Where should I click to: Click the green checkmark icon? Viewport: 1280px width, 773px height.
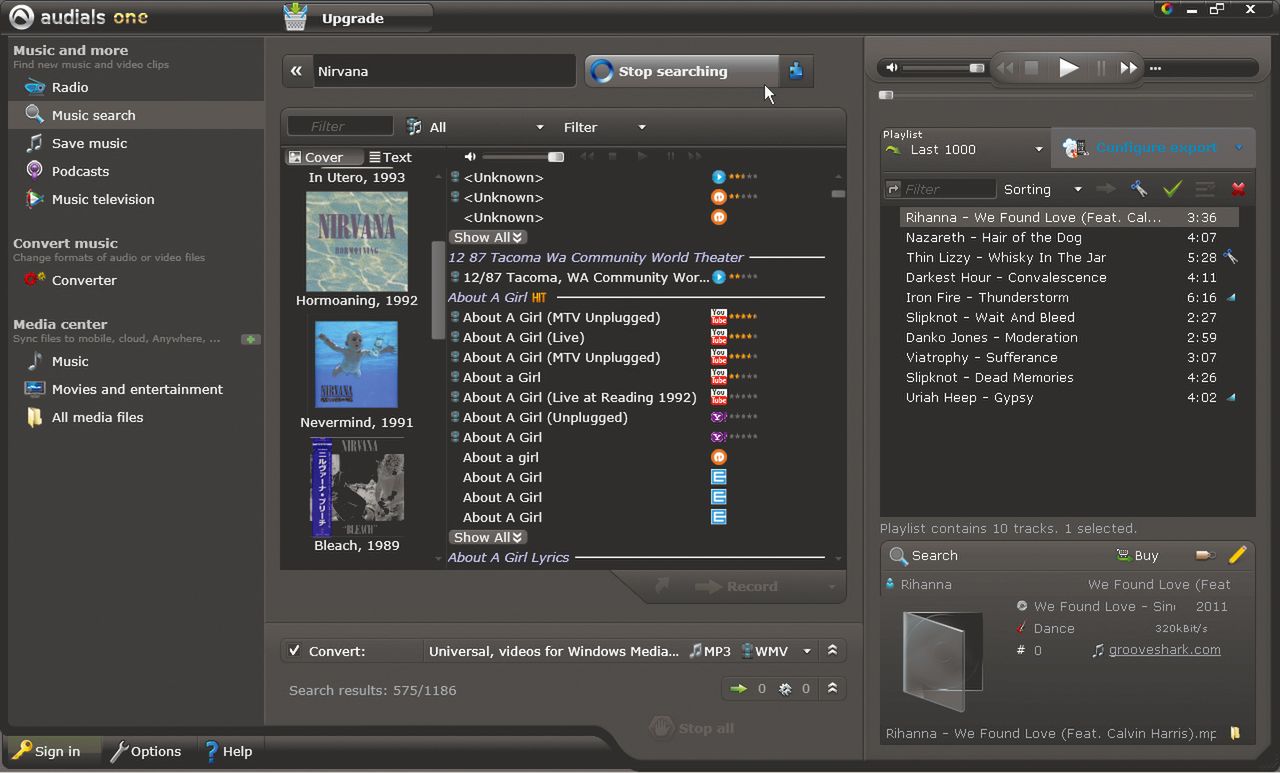pos(1172,189)
